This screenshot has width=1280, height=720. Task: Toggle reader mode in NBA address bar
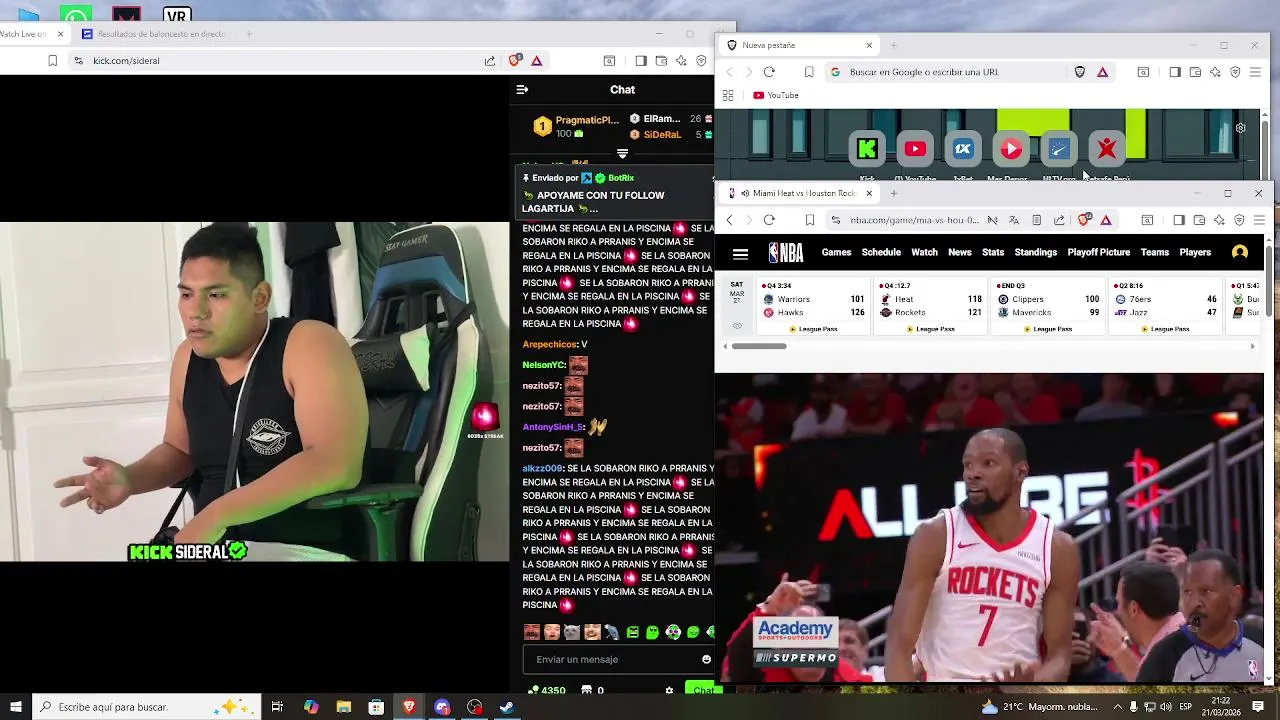pos(1036,220)
